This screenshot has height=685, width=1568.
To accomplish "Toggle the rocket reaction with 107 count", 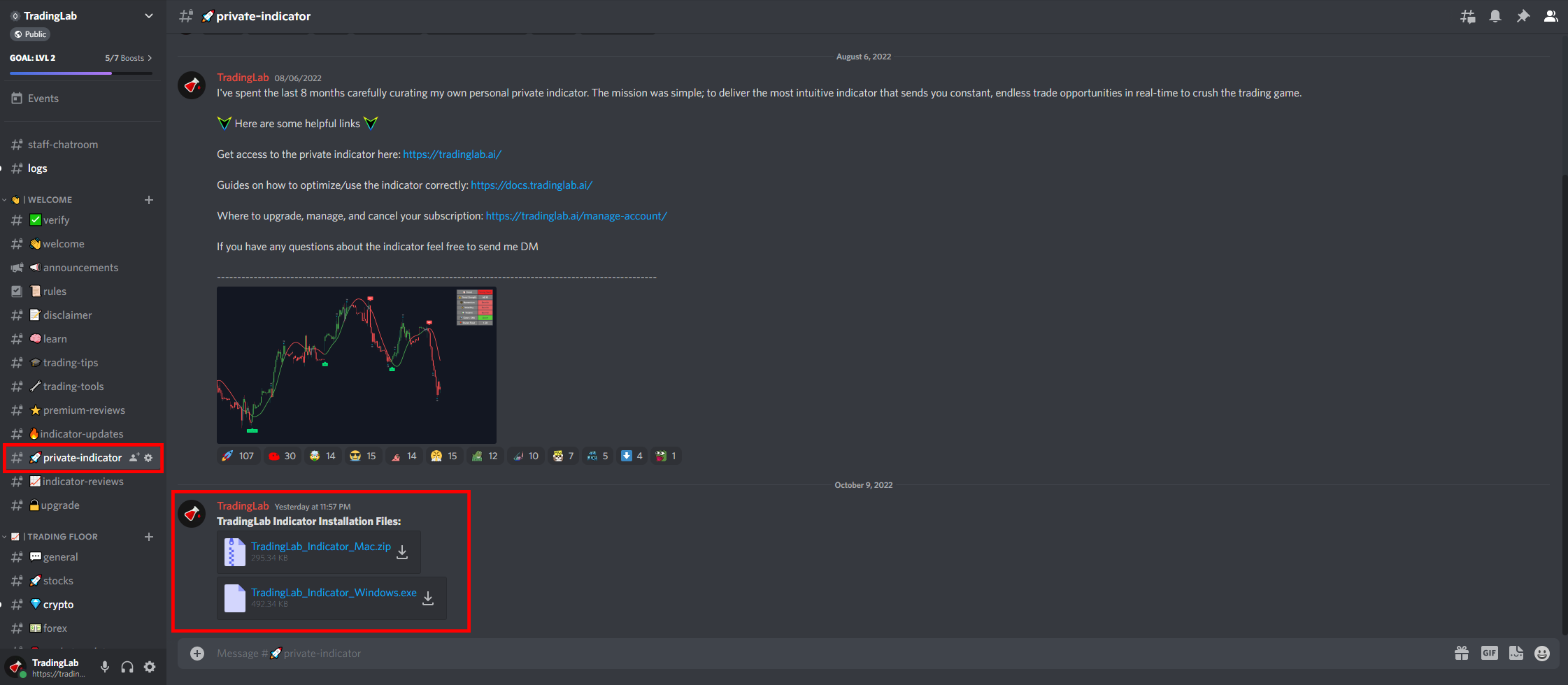I will pos(238,456).
